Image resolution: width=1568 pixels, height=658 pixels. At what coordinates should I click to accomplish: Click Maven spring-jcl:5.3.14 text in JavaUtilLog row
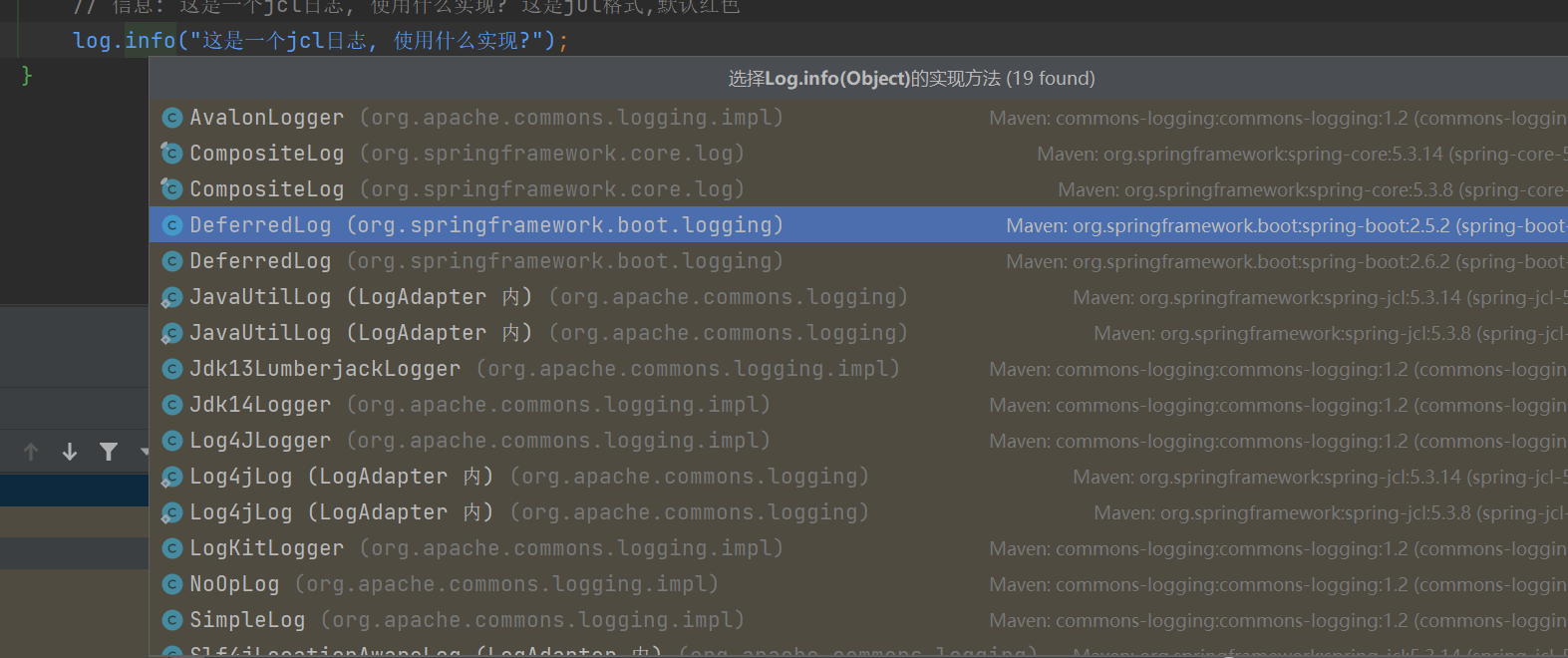pyautogui.click(x=1320, y=297)
